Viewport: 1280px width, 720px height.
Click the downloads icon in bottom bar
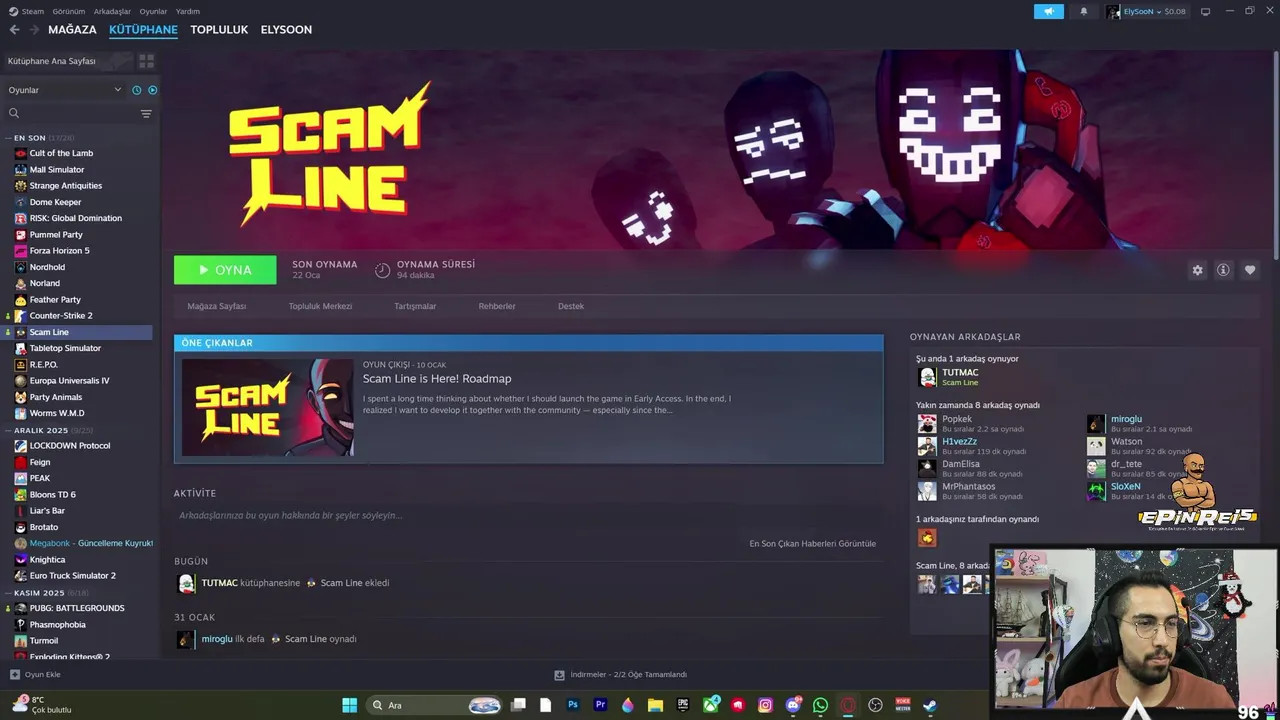tap(559, 675)
